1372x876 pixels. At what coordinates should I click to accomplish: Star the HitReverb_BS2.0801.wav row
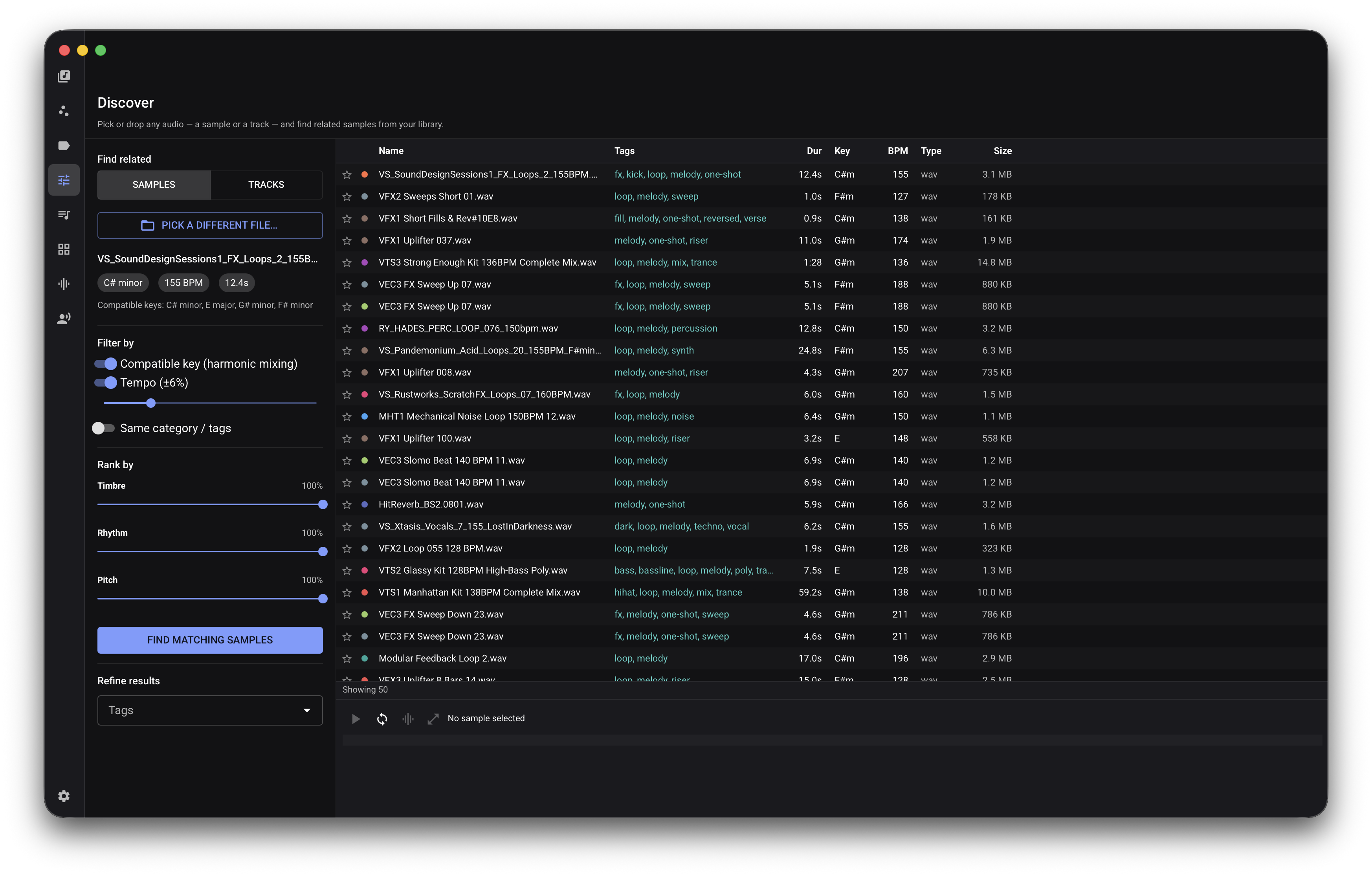[347, 505]
